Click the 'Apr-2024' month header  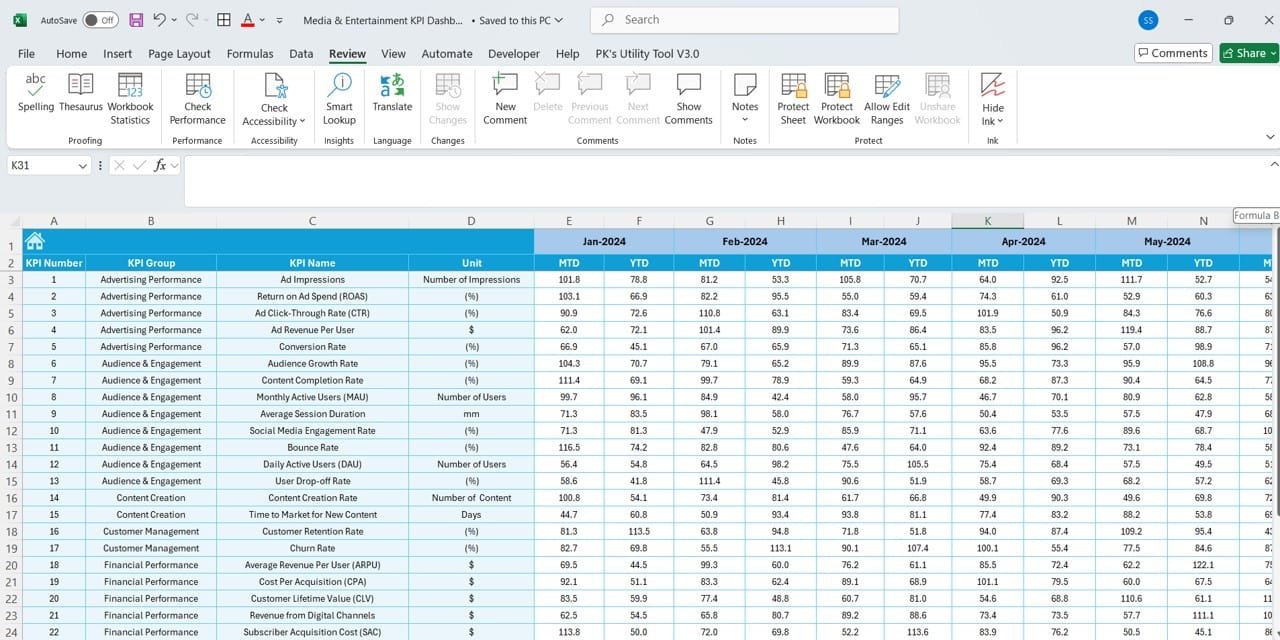[1023, 241]
